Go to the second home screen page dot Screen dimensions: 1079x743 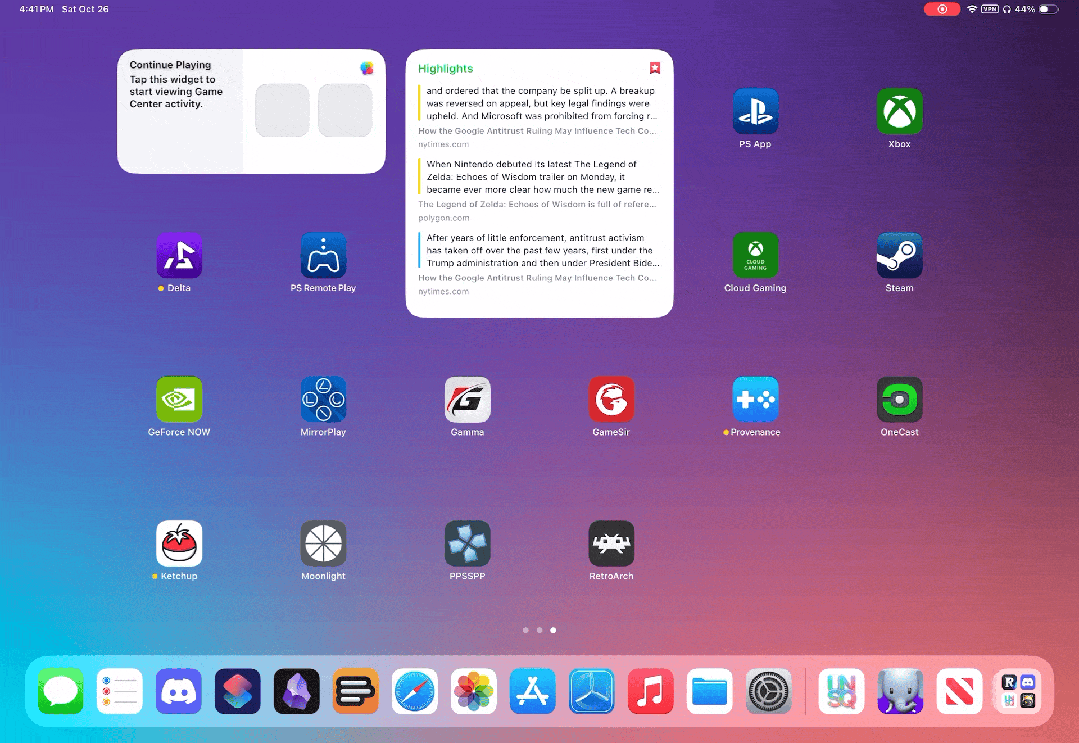coord(540,630)
